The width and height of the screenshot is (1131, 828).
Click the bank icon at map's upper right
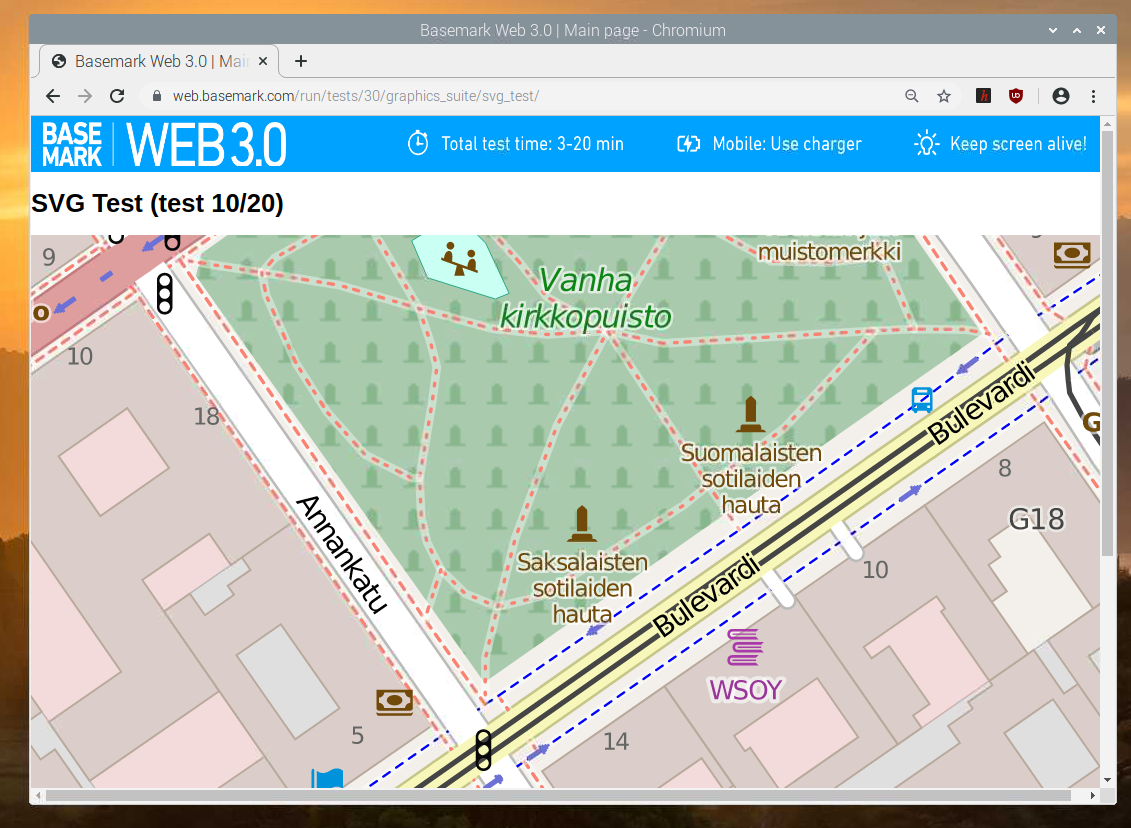tap(1072, 255)
